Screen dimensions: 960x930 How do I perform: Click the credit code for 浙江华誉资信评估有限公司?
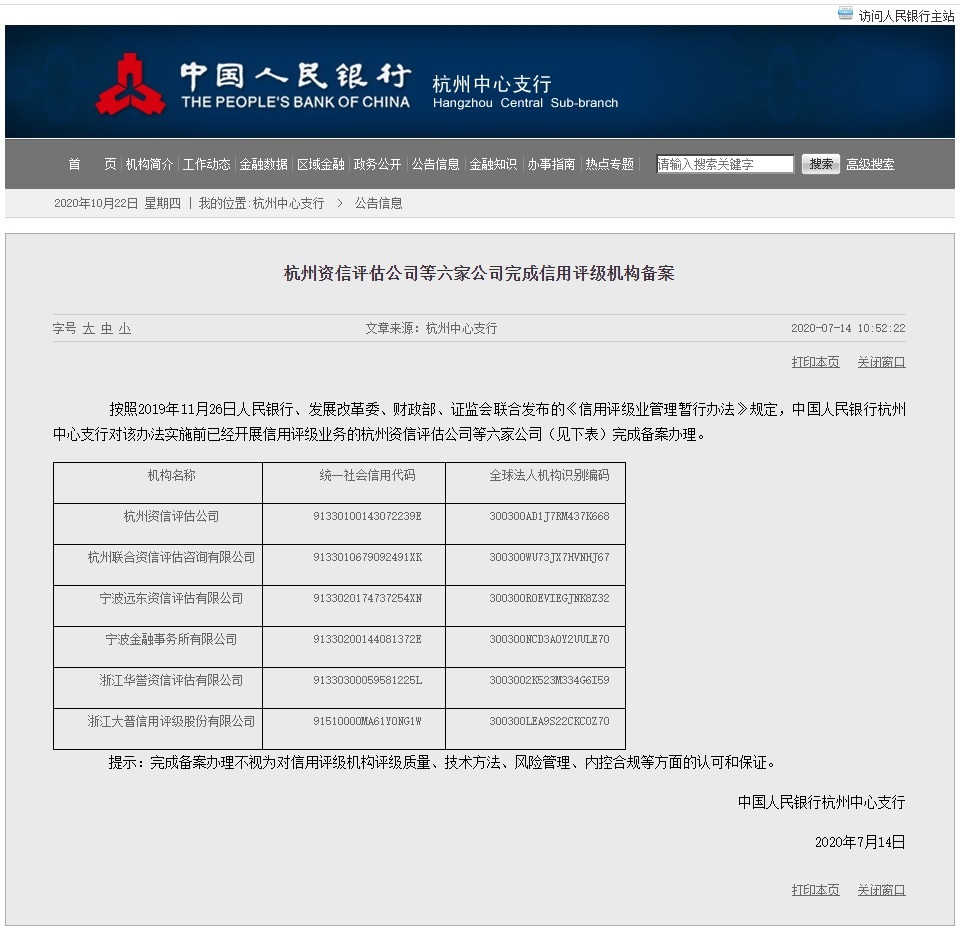point(367,680)
